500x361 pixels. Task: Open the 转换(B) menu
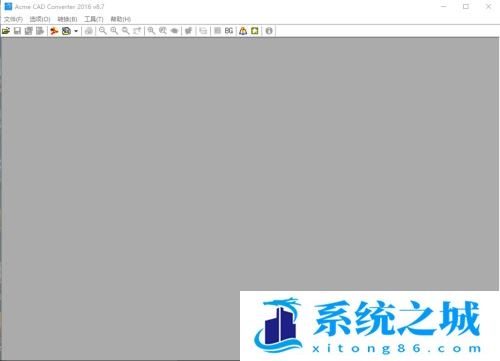pos(67,19)
